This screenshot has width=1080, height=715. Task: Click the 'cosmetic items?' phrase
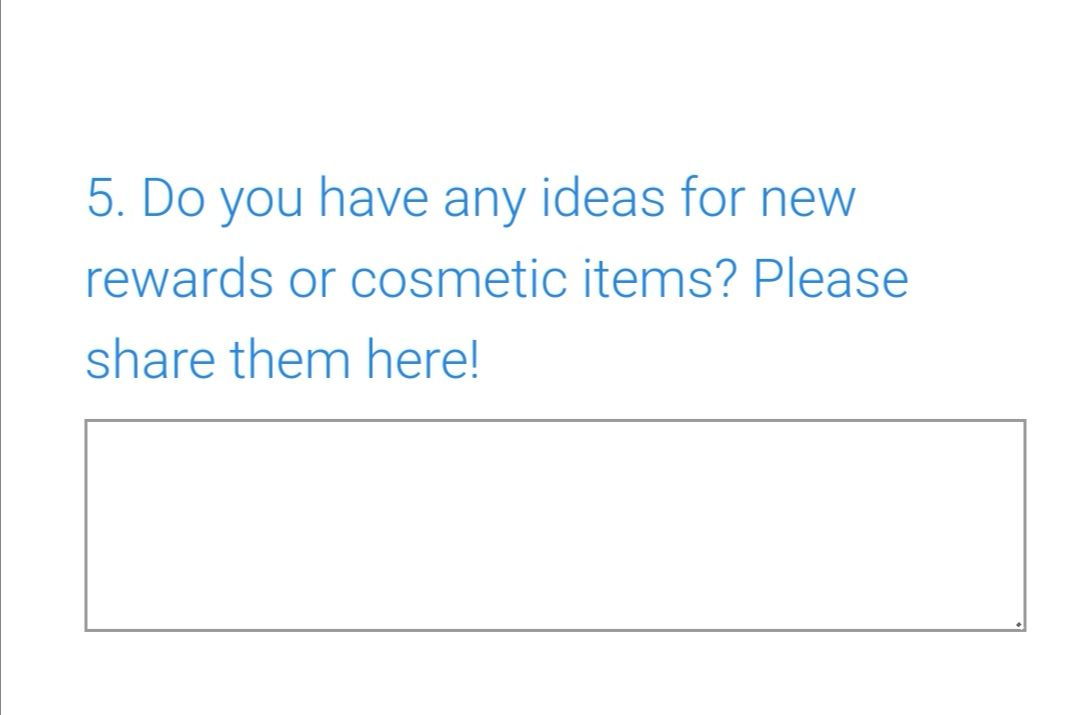(x=544, y=278)
